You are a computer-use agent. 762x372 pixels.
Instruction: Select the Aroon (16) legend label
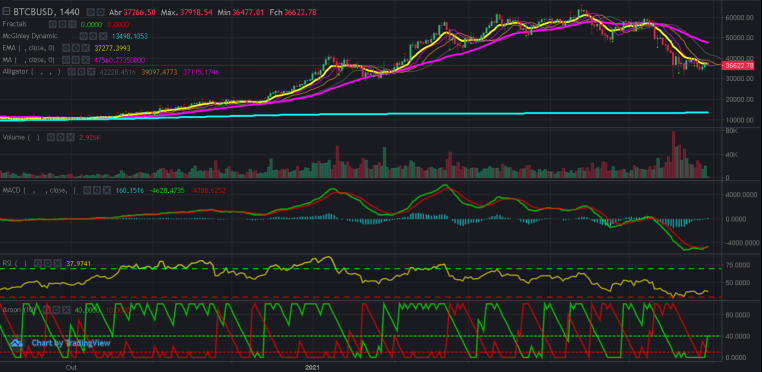(x=19, y=310)
